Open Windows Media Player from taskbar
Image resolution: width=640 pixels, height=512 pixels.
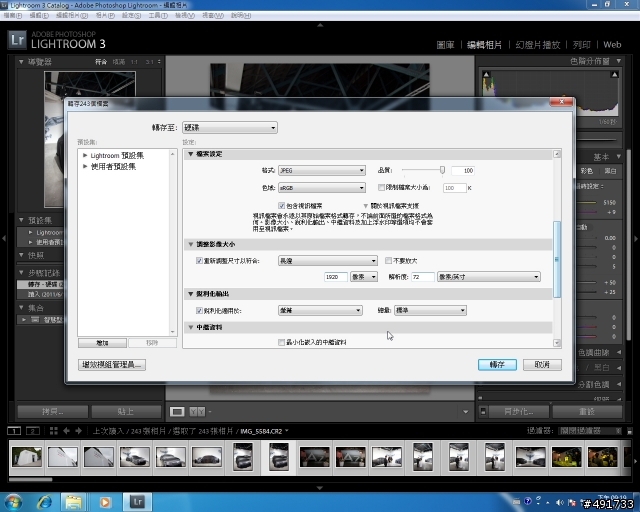pos(104,502)
